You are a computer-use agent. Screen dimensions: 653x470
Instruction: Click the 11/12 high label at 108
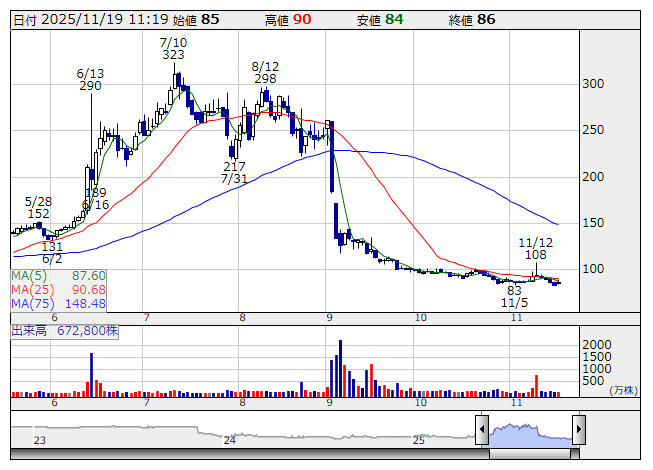point(536,249)
